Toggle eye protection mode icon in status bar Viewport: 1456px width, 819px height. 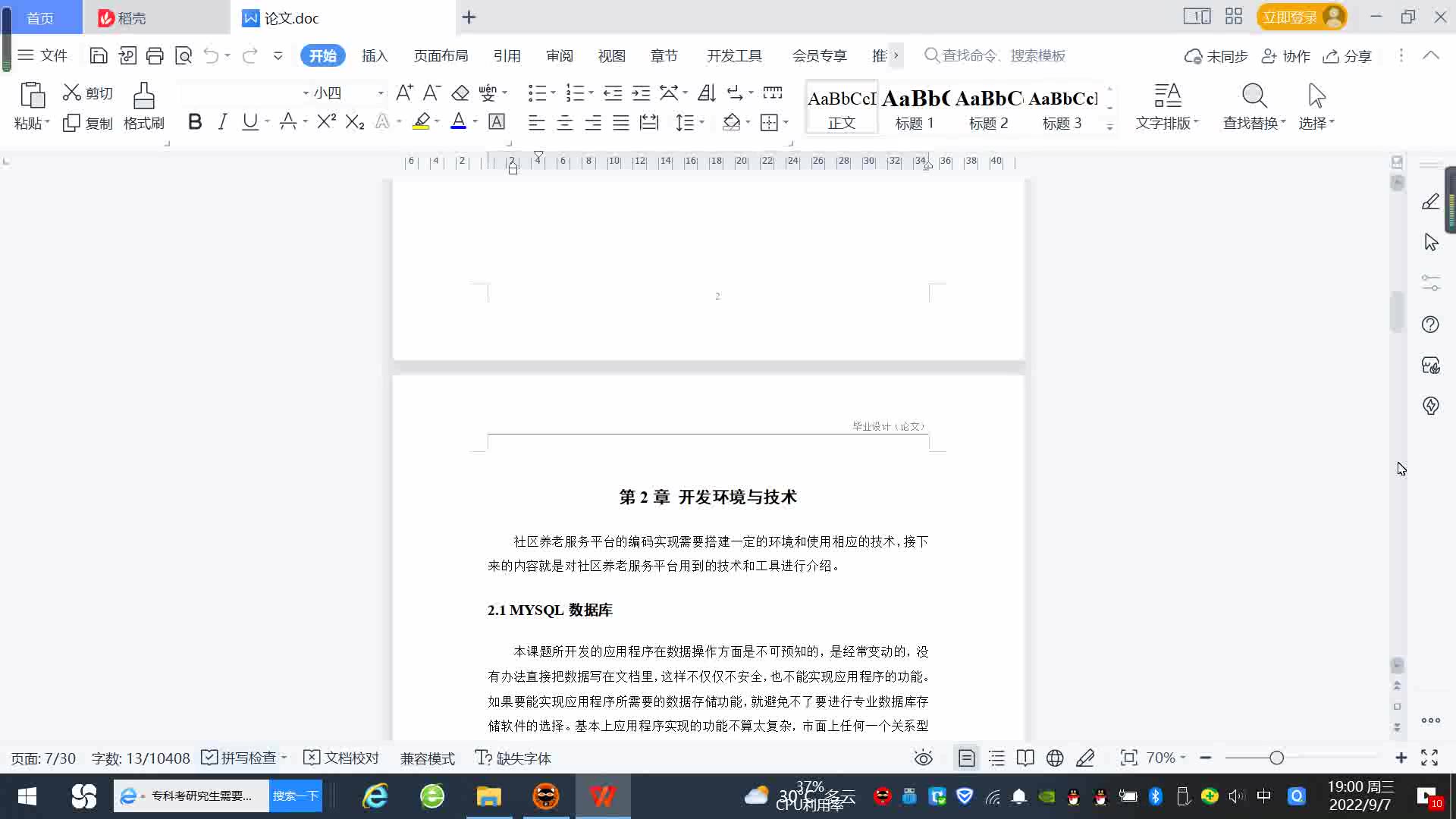[x=923, y=758]
